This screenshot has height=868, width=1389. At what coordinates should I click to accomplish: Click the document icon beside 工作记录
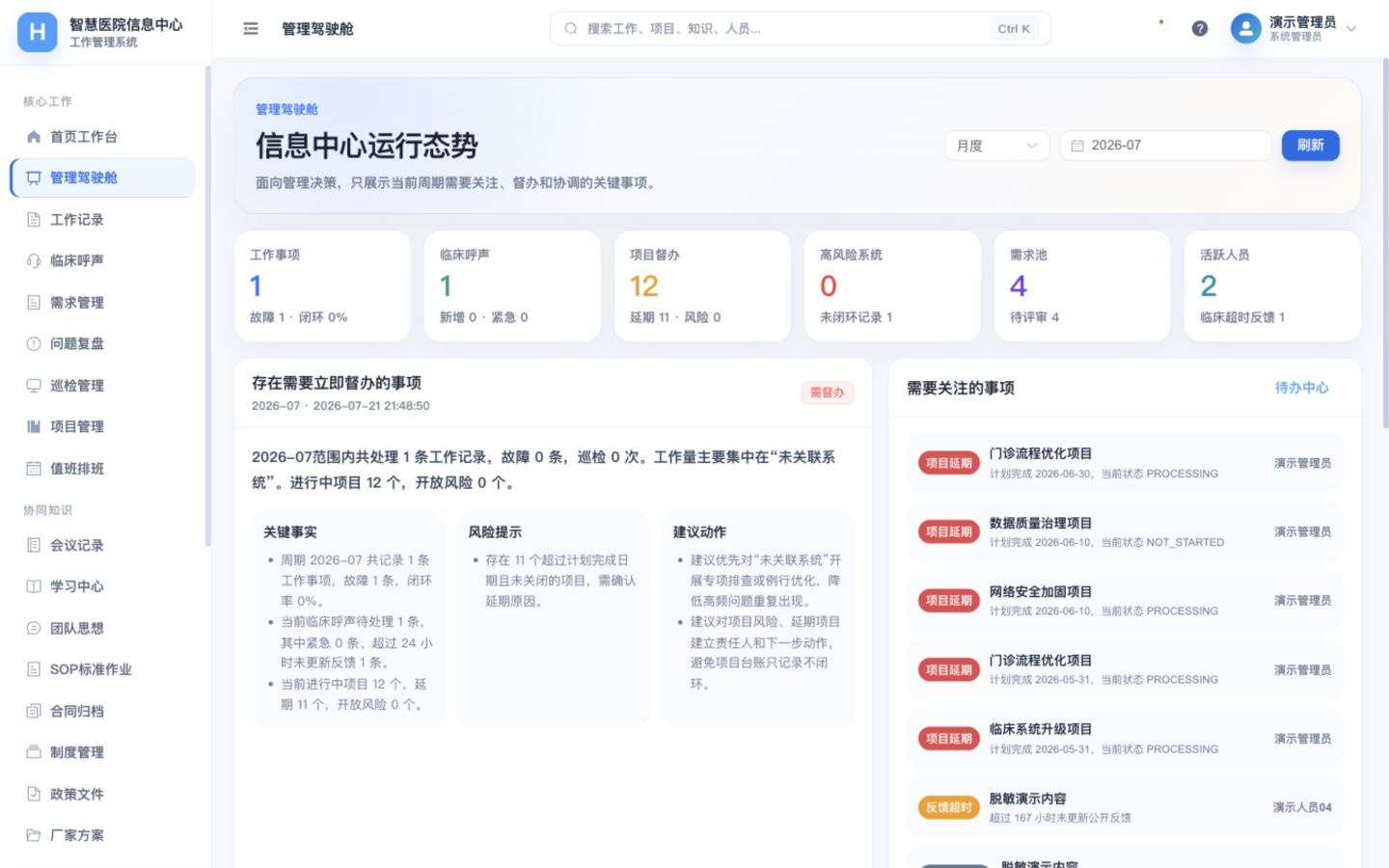click(x=34, y=220)
